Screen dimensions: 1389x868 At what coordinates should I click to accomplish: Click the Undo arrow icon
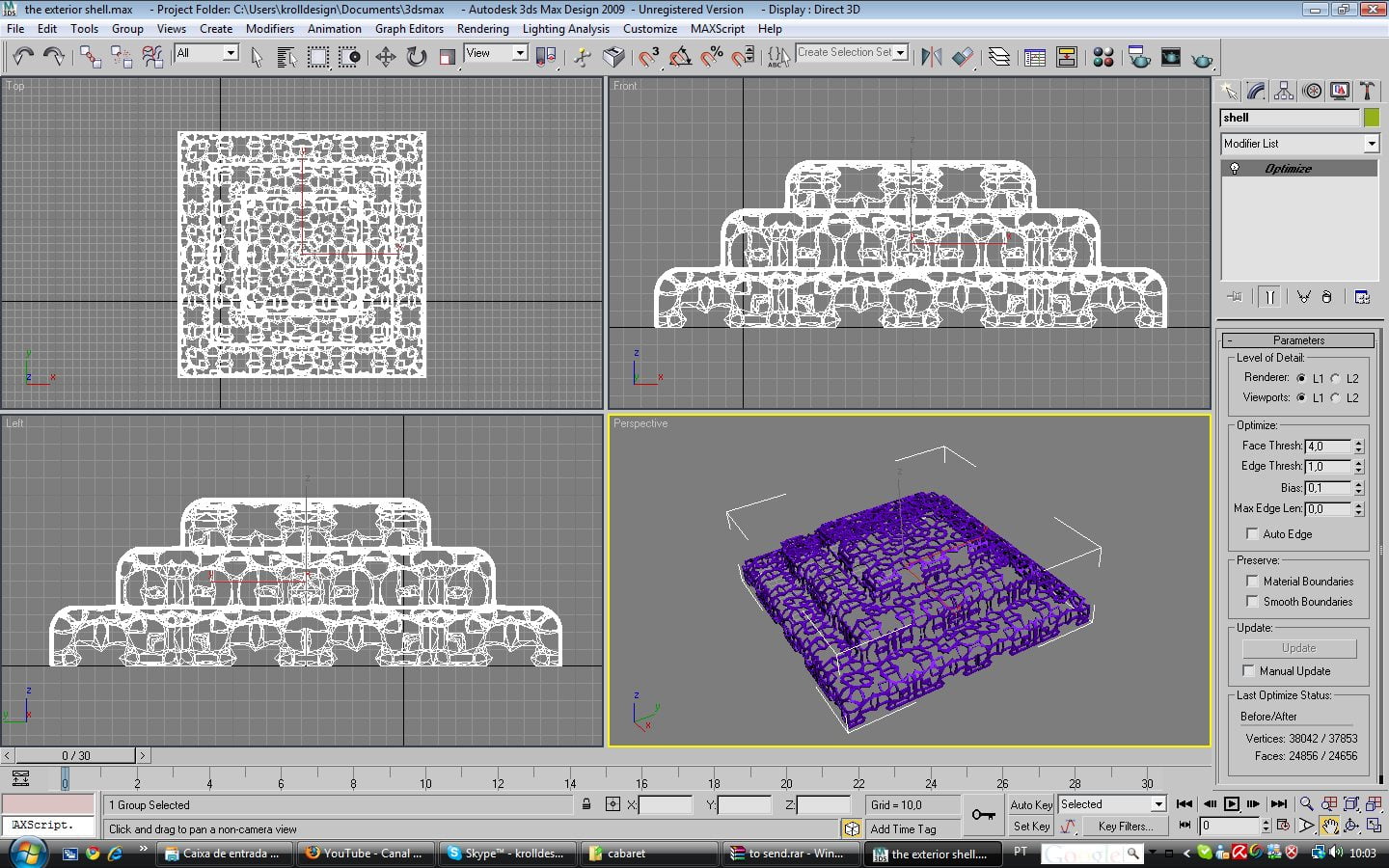[23, 57]
